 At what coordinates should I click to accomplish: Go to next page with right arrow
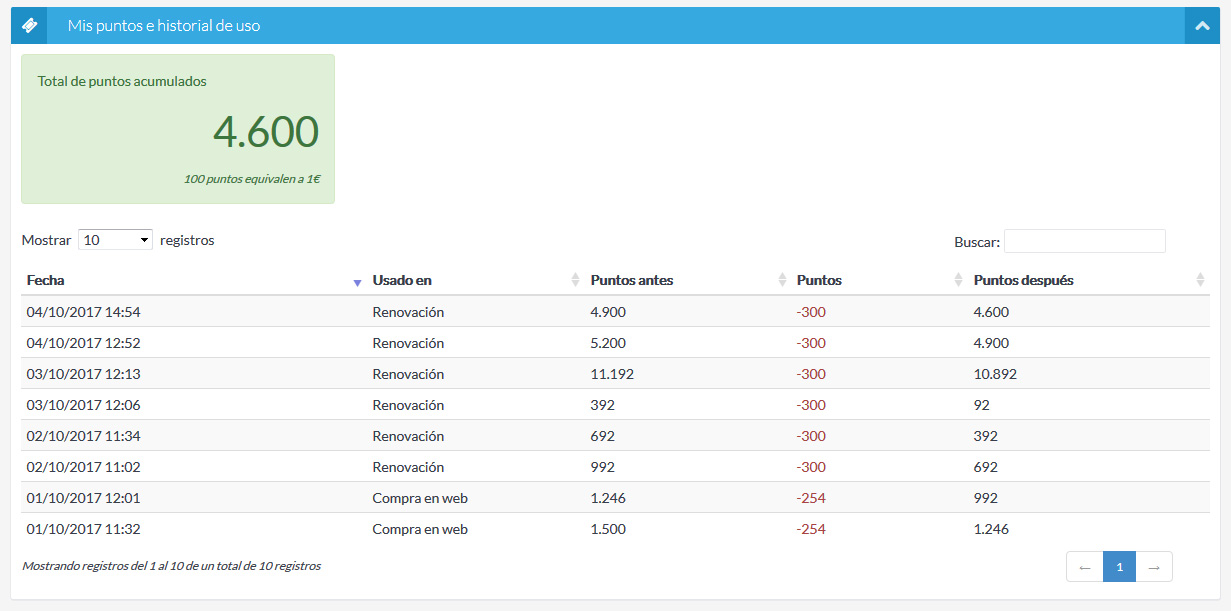click(1154, 567)
